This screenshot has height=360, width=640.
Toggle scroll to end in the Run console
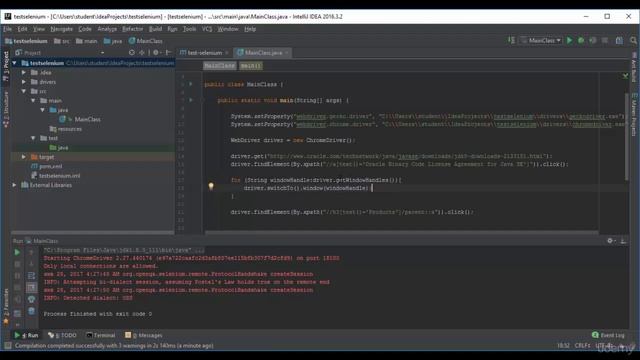tap(31, 288)
